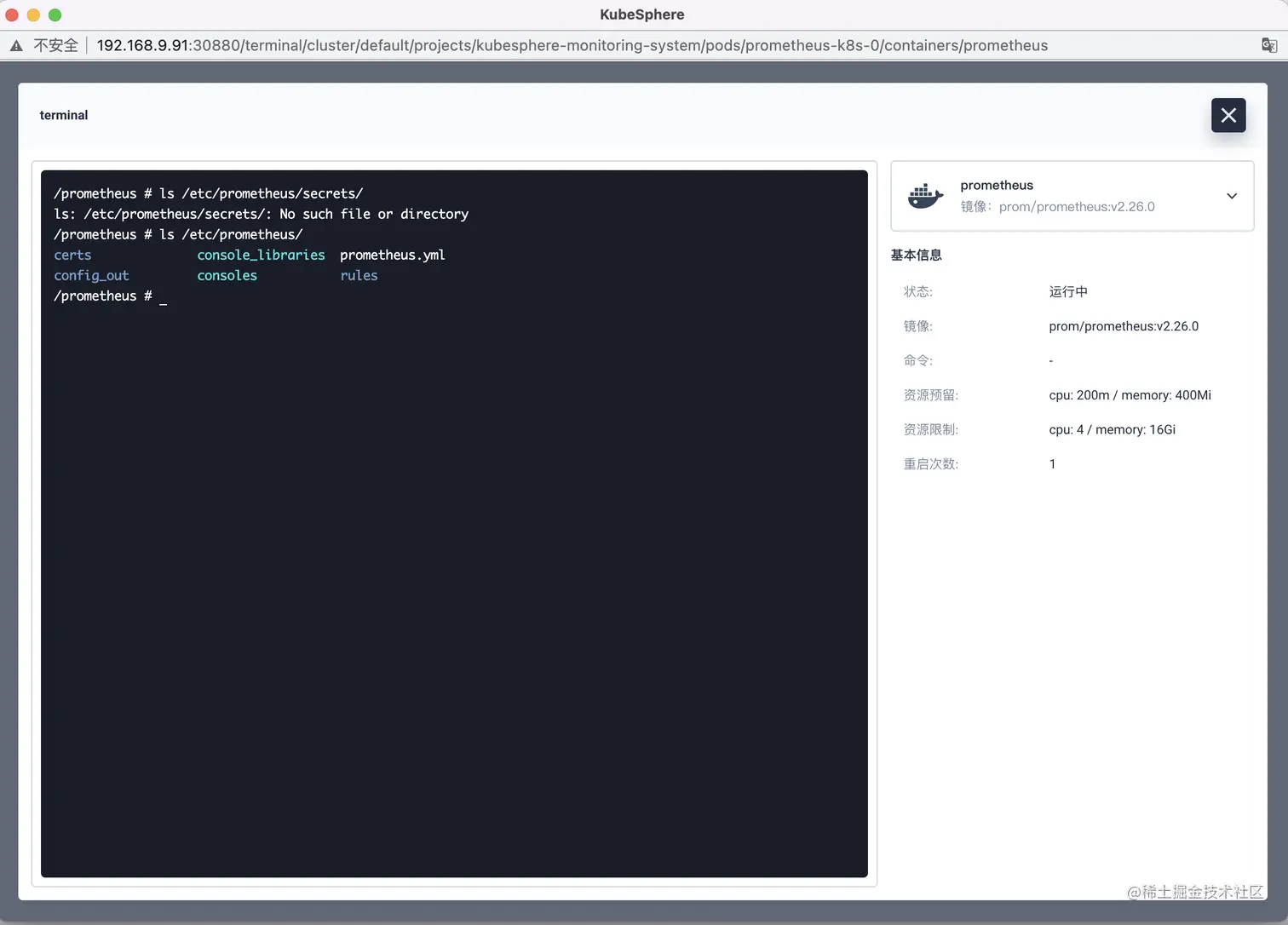Viewport: 1288px width, 925px height.
Task: Click the 'ls /etc/prometheus/secrets/' command line
Action: [208, 193]
